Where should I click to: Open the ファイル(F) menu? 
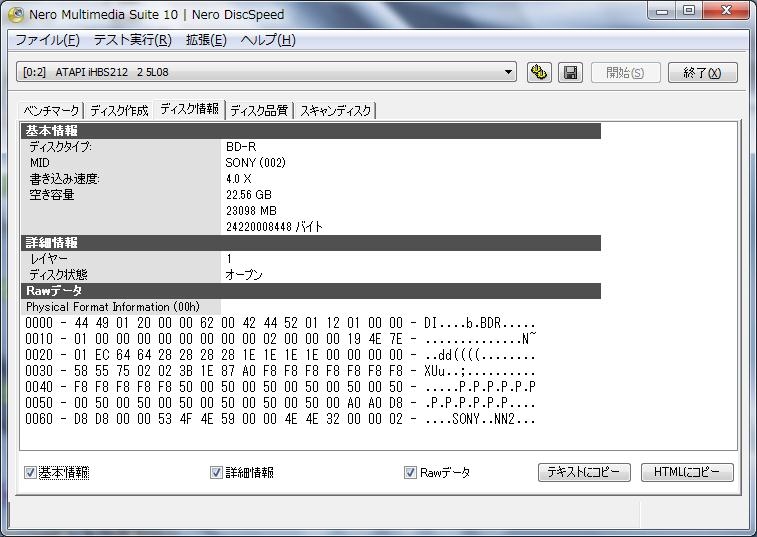click(47, 40)
